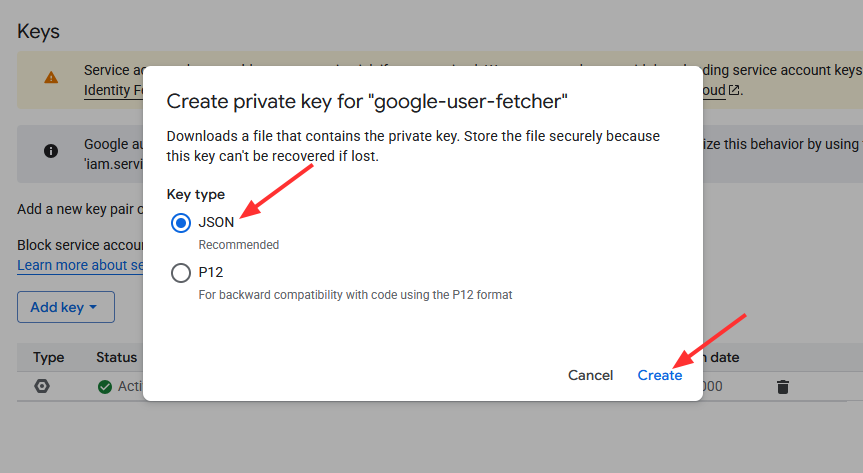Click the Create private key dialog title

[x=367, y=101]
